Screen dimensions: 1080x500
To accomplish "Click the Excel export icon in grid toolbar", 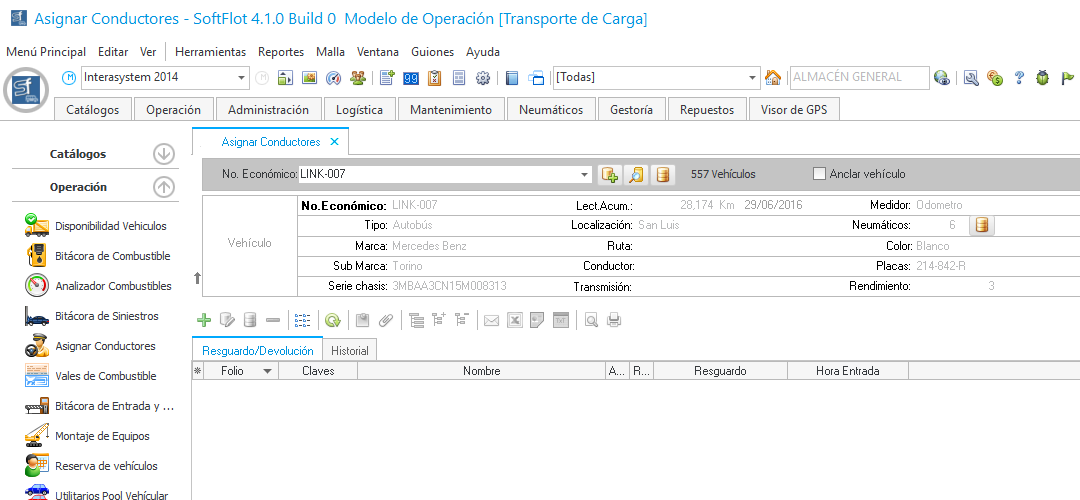I will [514, 320].
